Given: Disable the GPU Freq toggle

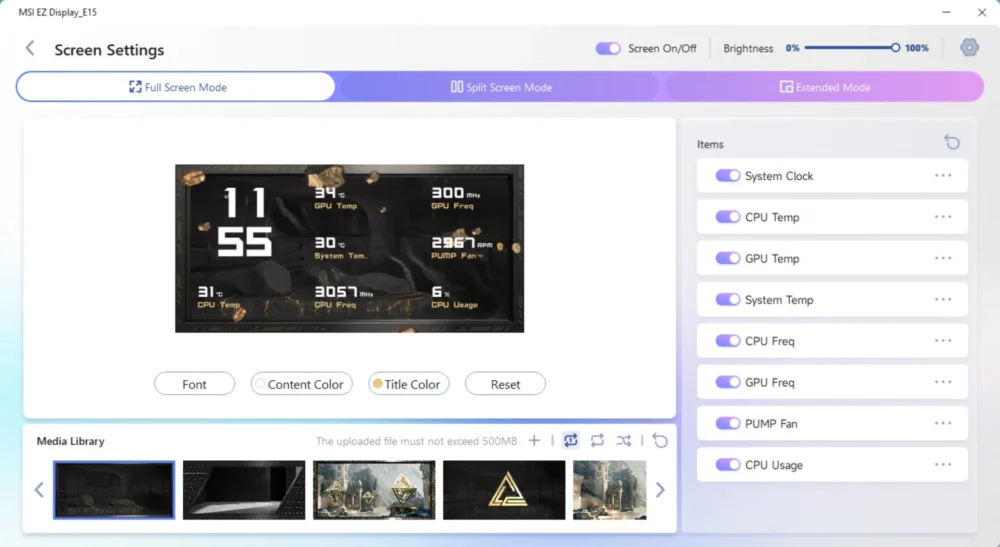Looking at the screenshot, I should (x=728, y=382).
